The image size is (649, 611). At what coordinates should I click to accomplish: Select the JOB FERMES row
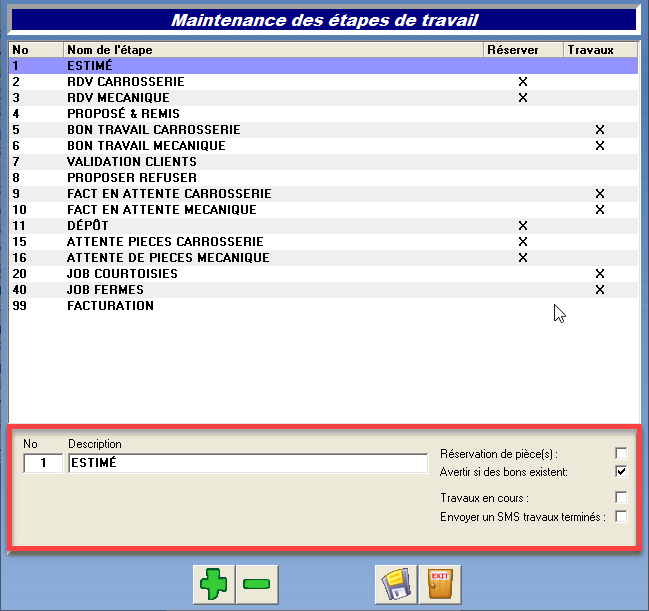tap(323, 290)
